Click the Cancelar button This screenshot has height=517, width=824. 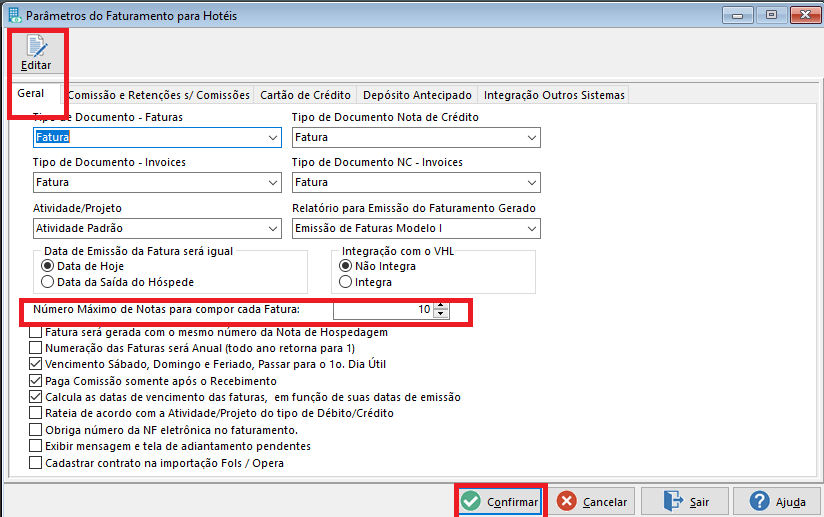(x=592, y=502)
